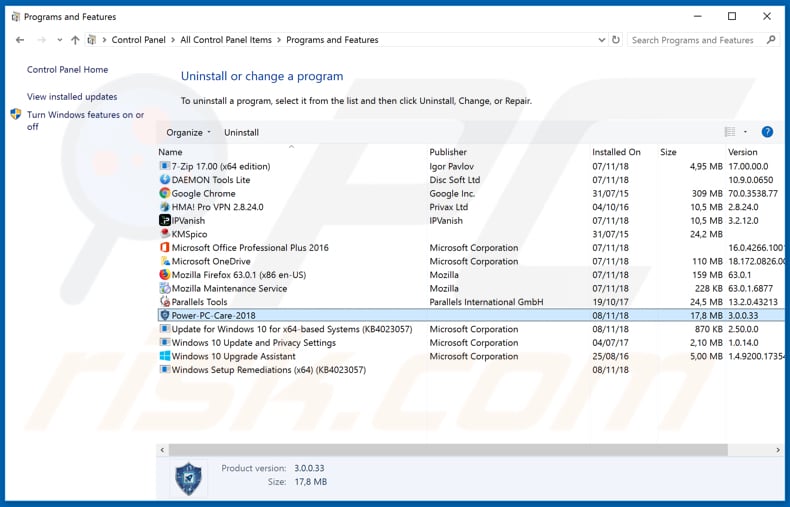
Task: Select Windows 10 Upgrade Assistant row
Action: (233, 356)
